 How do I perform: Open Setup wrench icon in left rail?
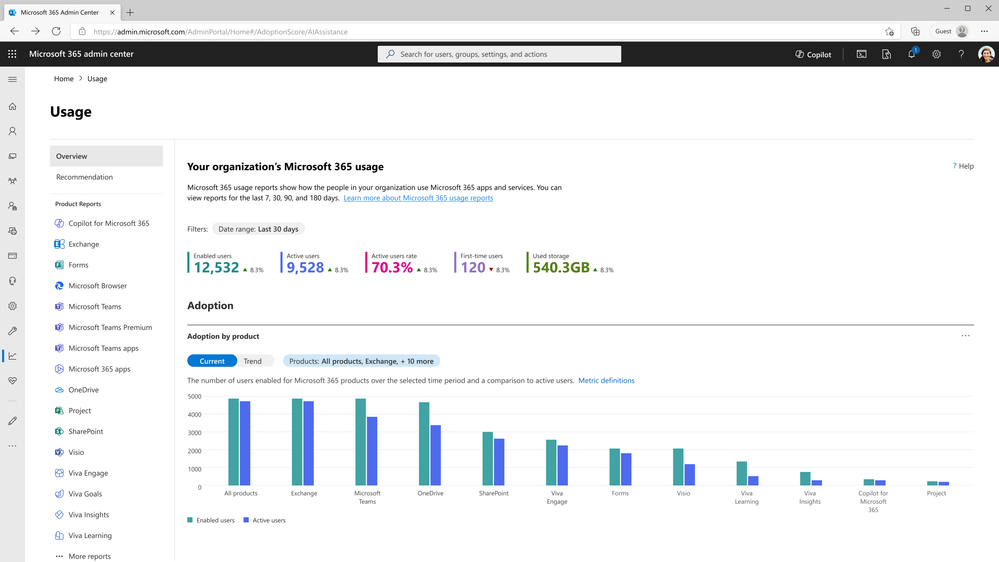[12, 331]
